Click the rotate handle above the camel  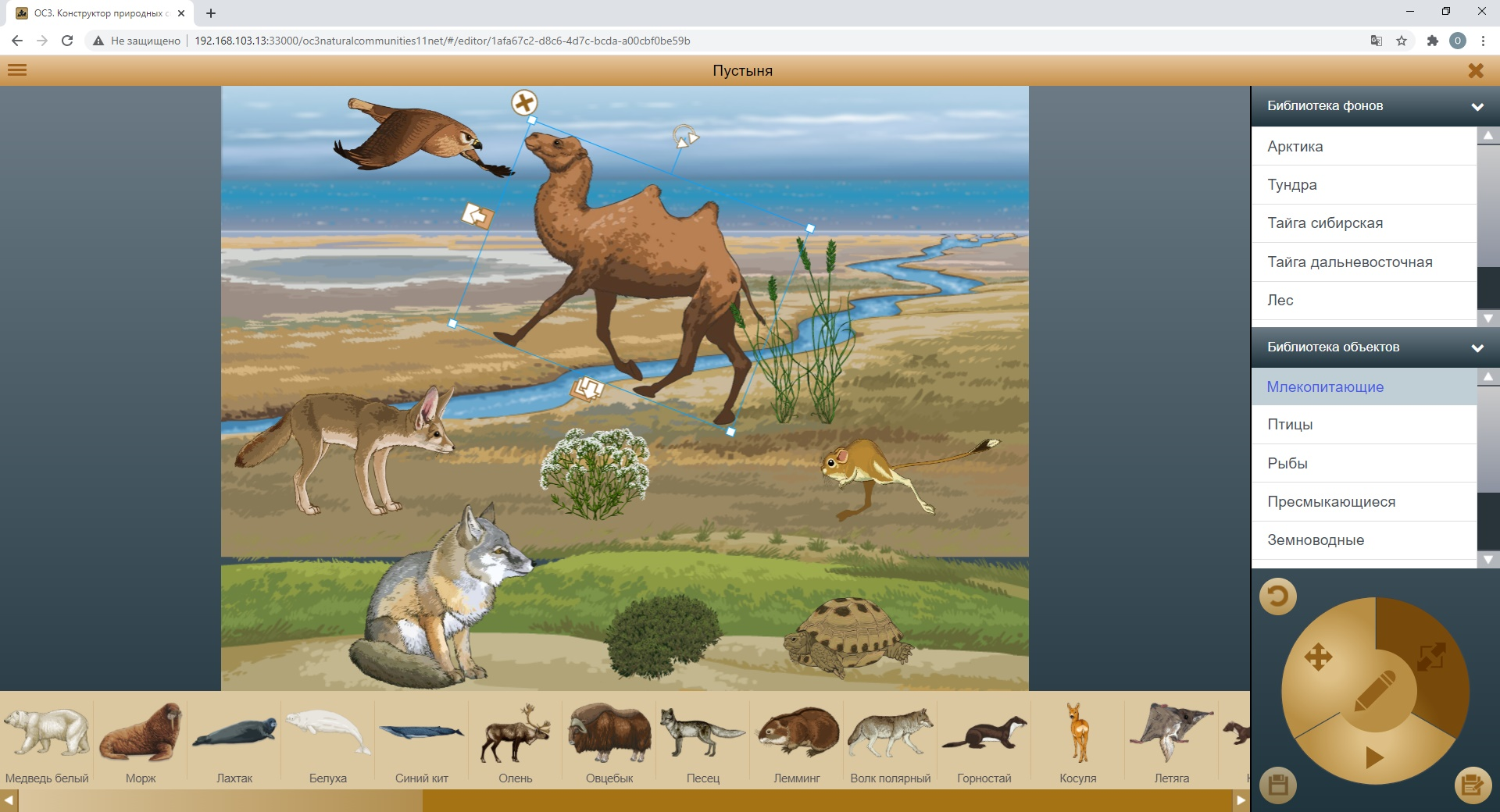coord(685,137)
